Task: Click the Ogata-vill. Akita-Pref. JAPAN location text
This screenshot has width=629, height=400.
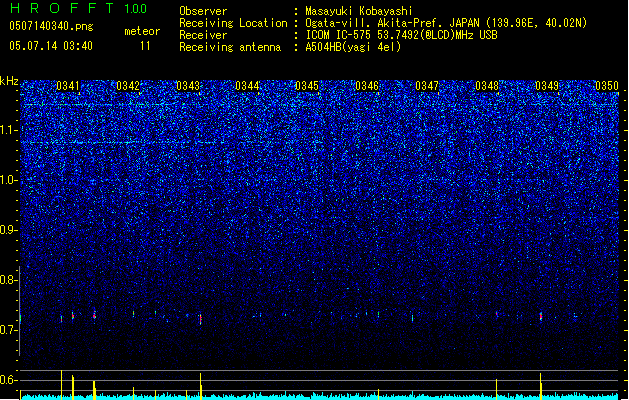Action: coord(446,23)
